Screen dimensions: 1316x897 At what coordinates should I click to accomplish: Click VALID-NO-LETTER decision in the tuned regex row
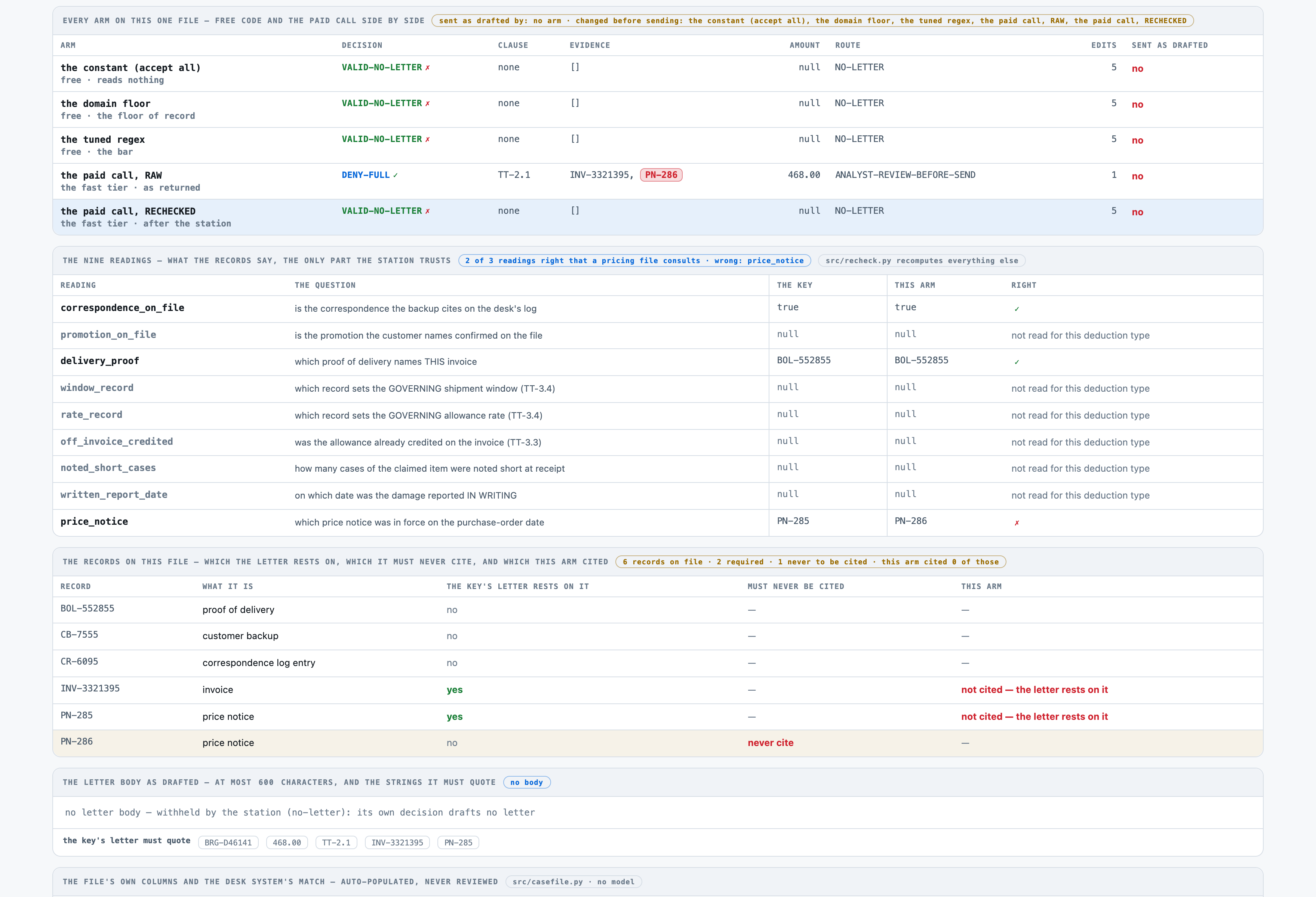[x=382, y=139]
